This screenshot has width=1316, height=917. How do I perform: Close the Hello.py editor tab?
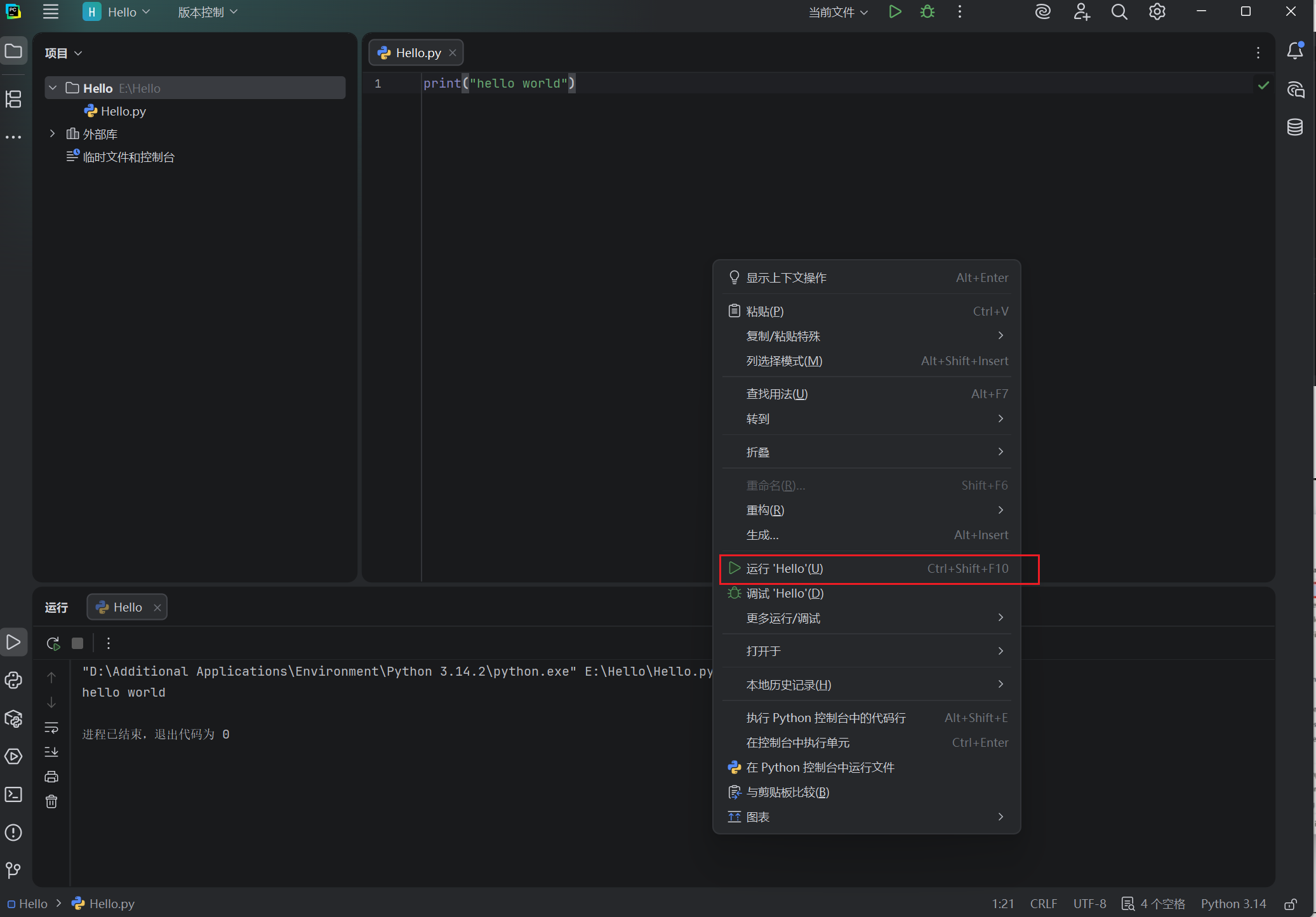point(453,53)
